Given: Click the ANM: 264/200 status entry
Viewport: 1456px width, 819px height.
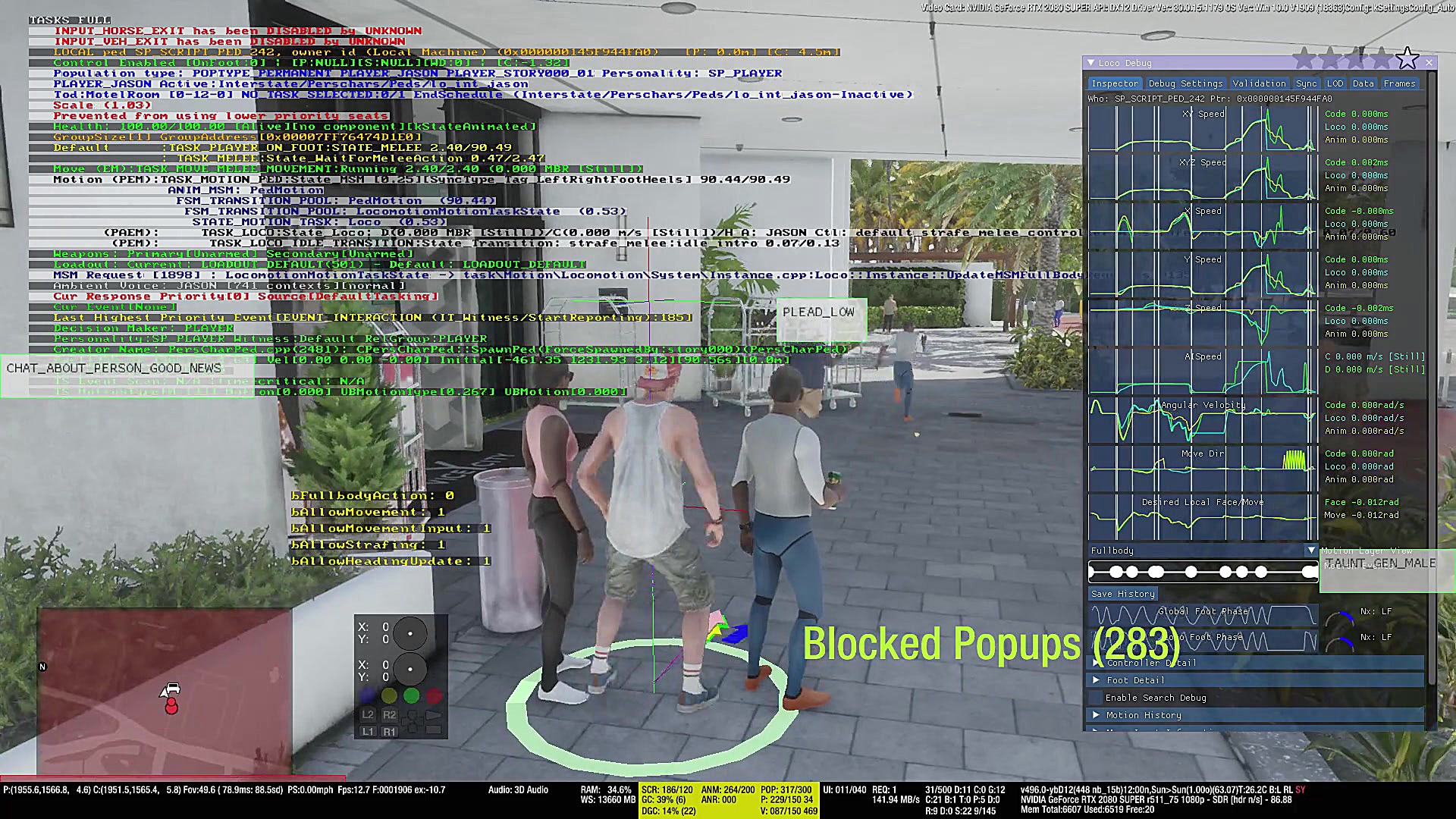Looking at the screenshot, I should click(728, 790).
